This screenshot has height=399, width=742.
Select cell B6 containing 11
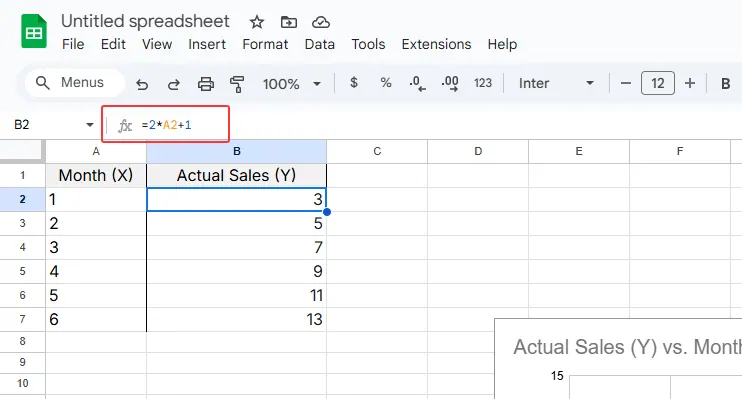coord(237,296)
